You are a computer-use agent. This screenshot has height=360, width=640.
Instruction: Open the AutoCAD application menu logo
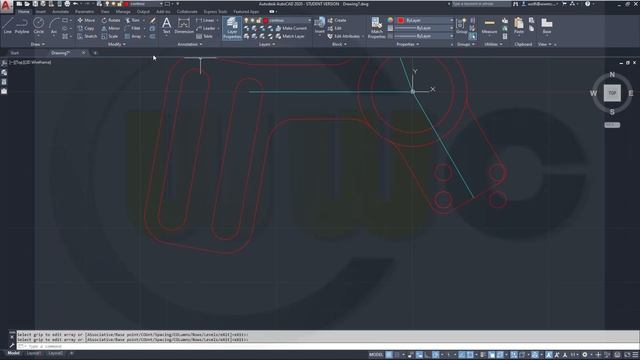(6, 6)
